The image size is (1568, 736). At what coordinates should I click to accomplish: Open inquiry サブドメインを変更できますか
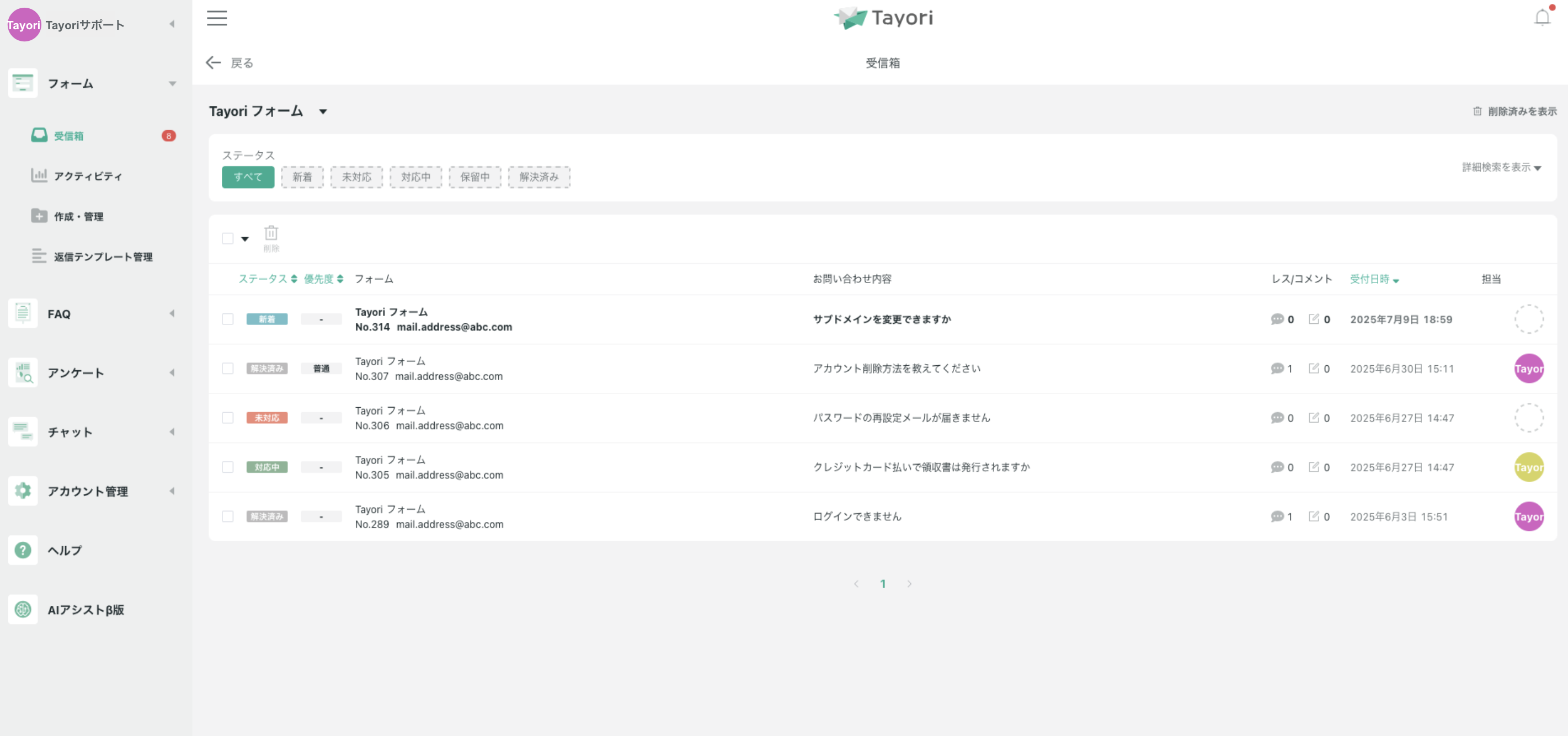pos(882,319)
